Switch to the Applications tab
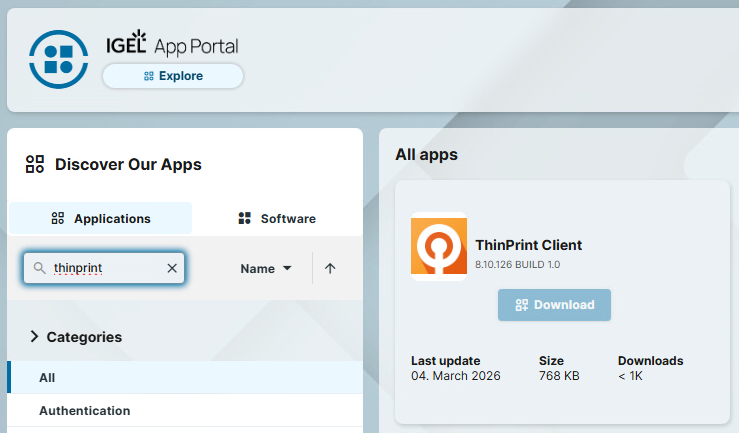The width and height of the screenshot is (739, 433). click(100, 219)
